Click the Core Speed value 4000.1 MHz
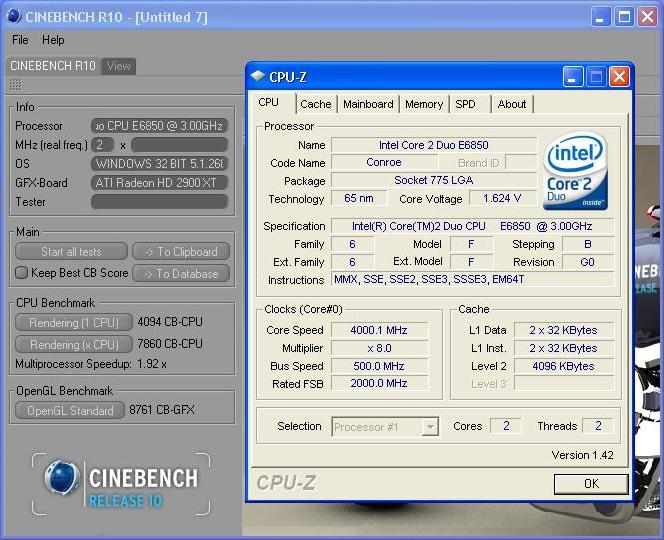This screenshot has width=664, height=540. coord(379,330)
